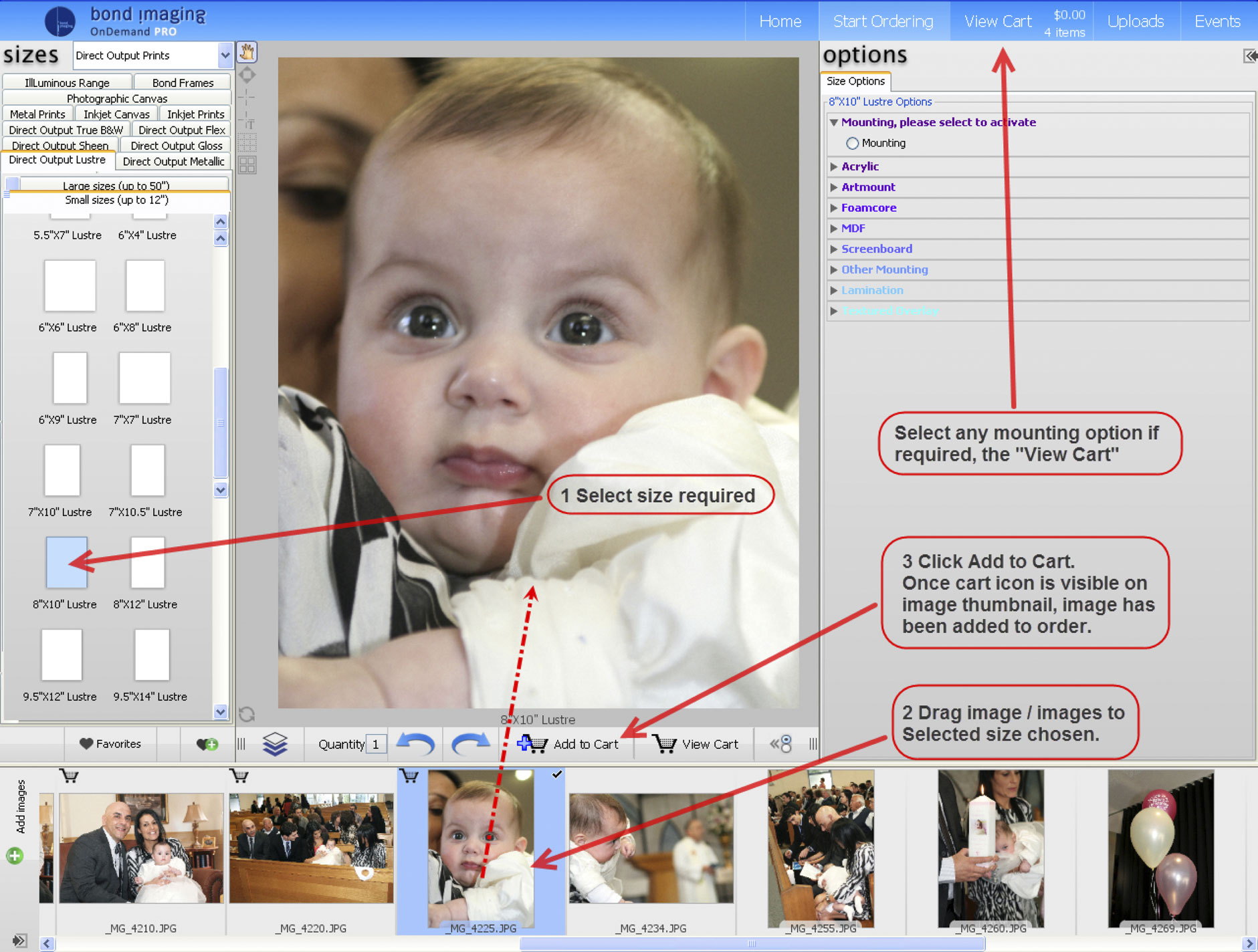
Task: Collapse the options panel with arrow icon
Action: [x=1249, y=56]
